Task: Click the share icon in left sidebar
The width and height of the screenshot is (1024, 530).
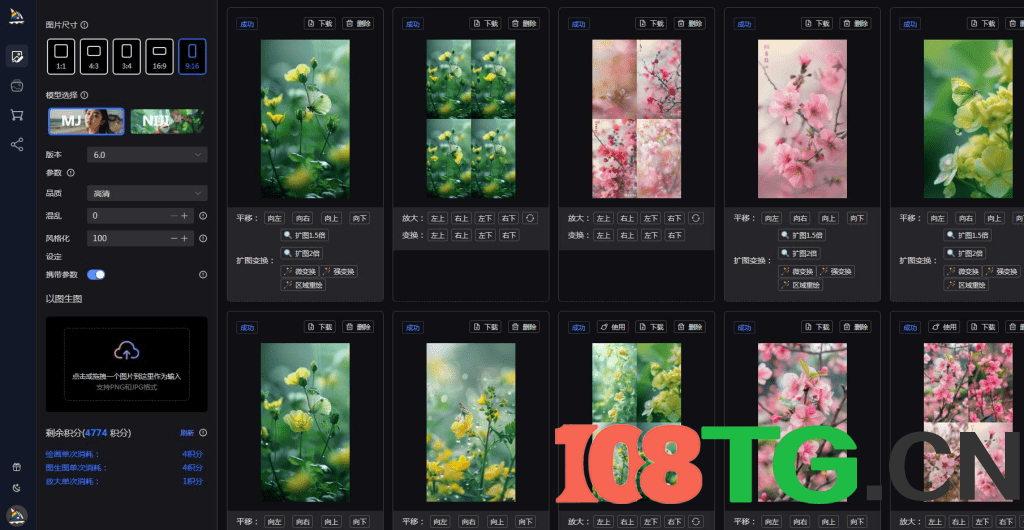Action: [x=17, y=144]
